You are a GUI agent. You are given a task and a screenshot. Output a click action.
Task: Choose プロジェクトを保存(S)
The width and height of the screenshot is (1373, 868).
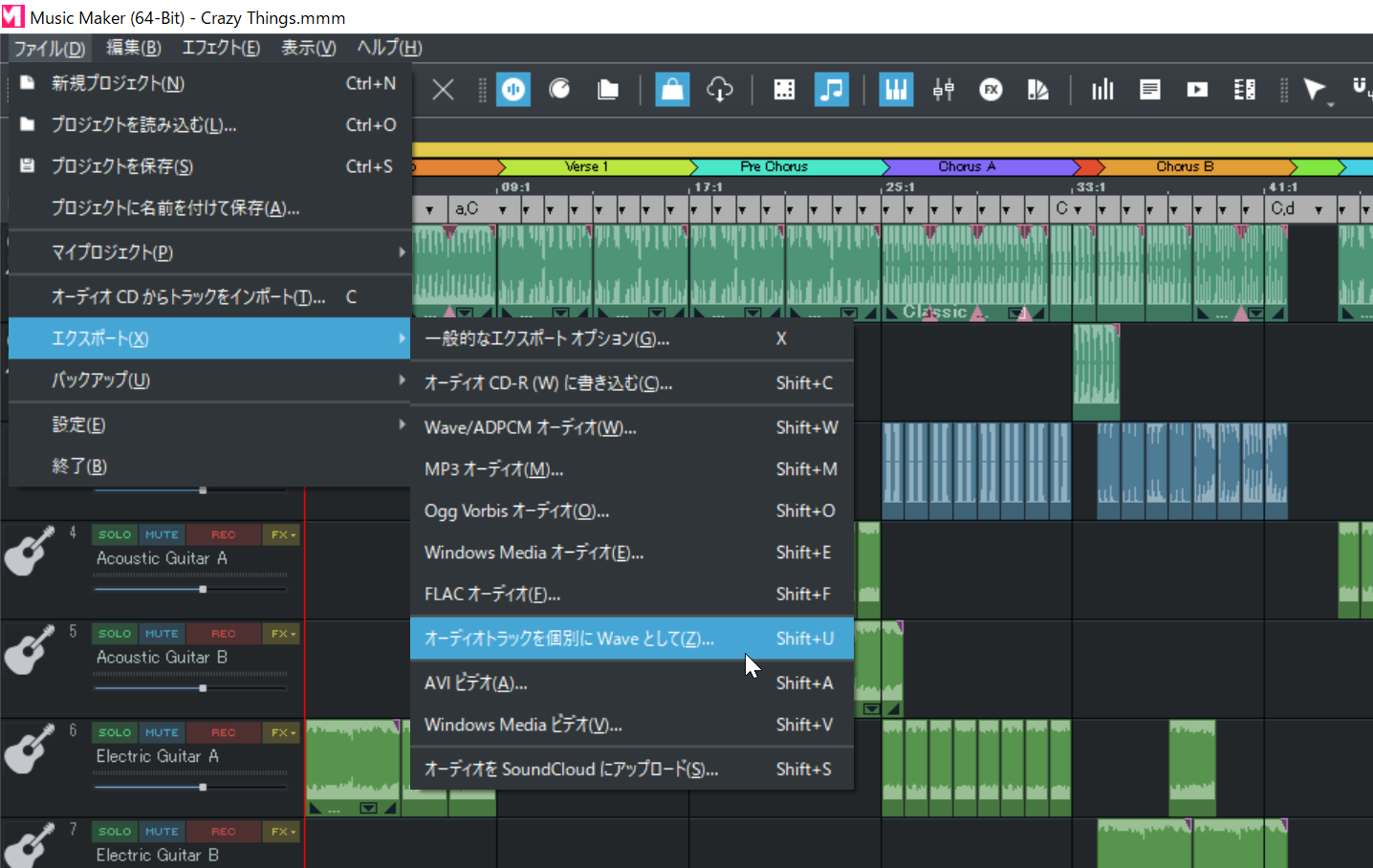tap(209, 166)
